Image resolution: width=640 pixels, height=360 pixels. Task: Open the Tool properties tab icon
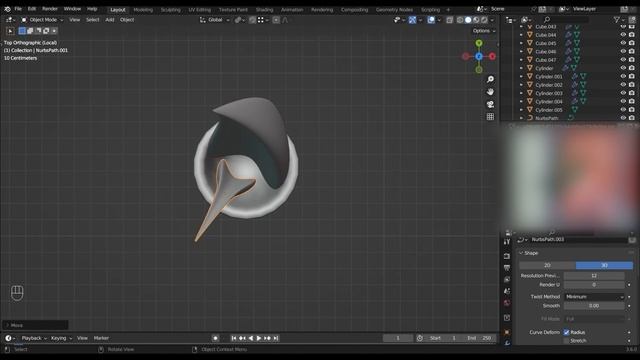tap(507, 242)
